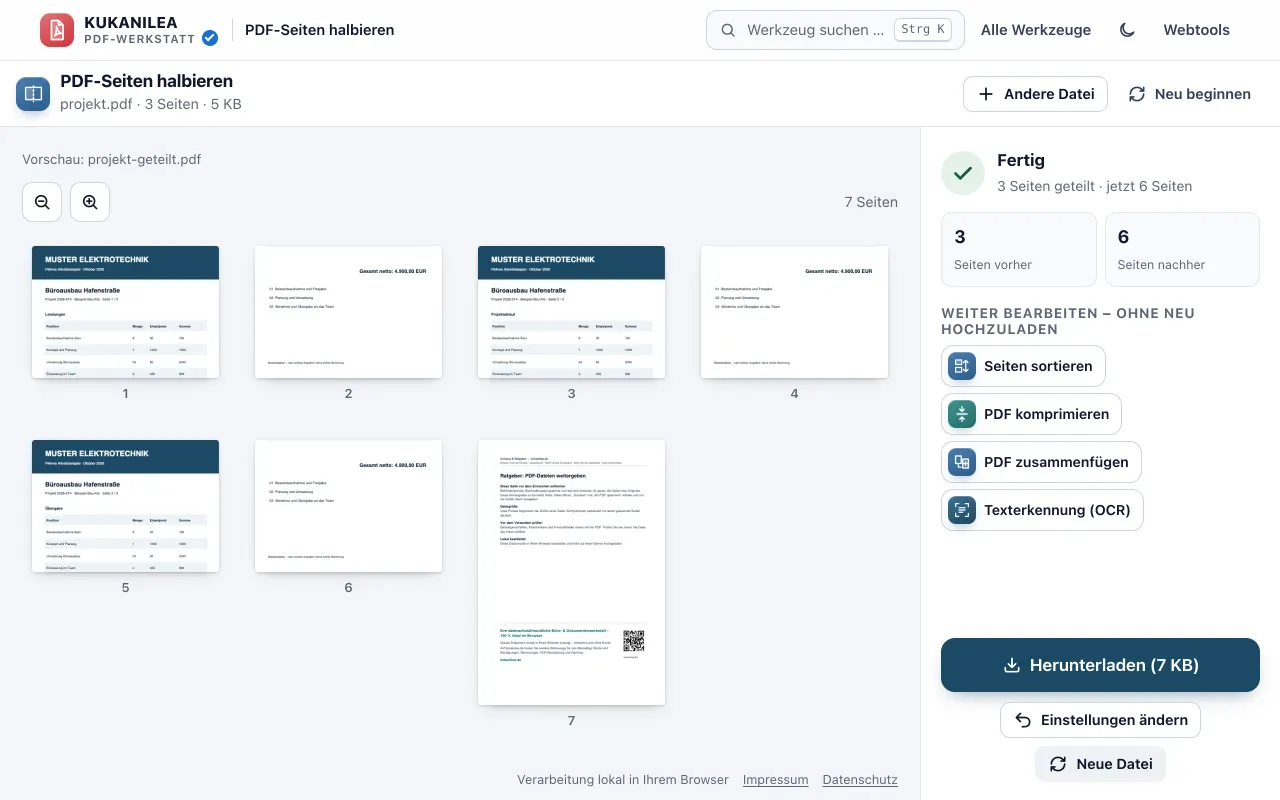Click '3 Seiten geteilt · jetzt 6 Seiten' text
Viewport: 1280px width, 800px height.
point(1094,186)
